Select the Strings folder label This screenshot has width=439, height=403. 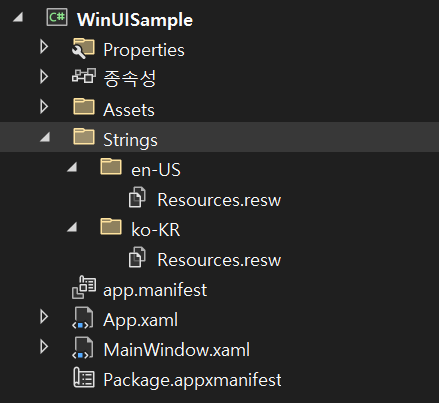tap(130, 140)
